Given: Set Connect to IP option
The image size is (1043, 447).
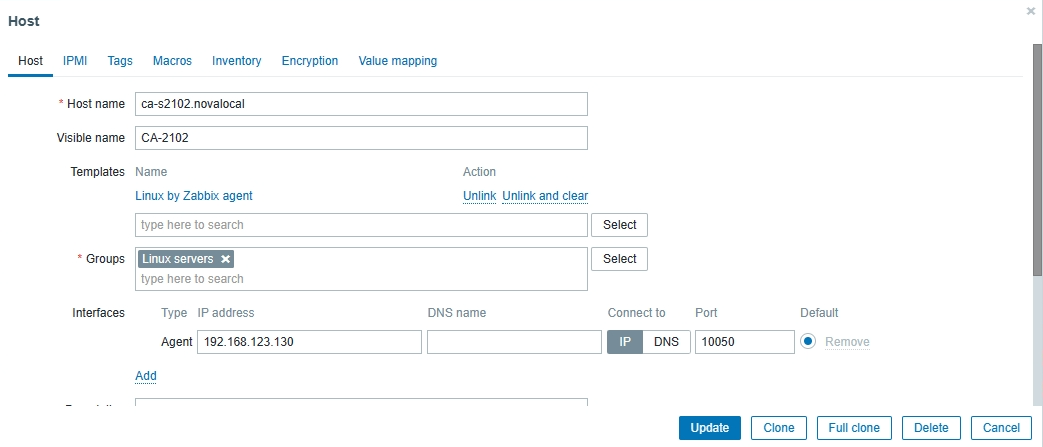Looking at the screenshot, I should [625, 341].
